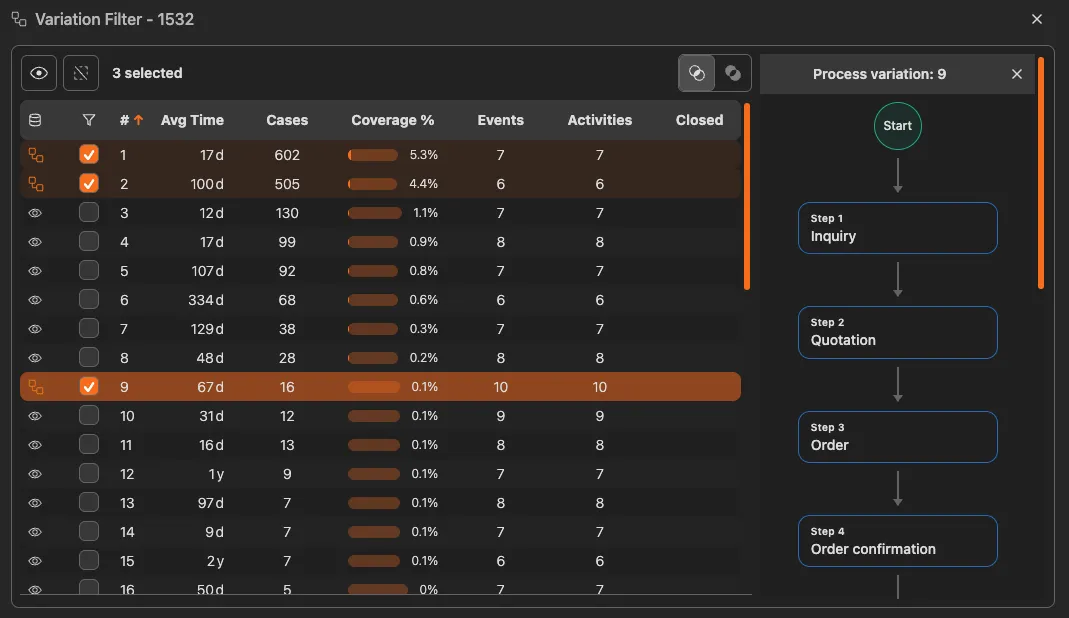
Task: Sort by the # column arrow
Action: (138, 120)
